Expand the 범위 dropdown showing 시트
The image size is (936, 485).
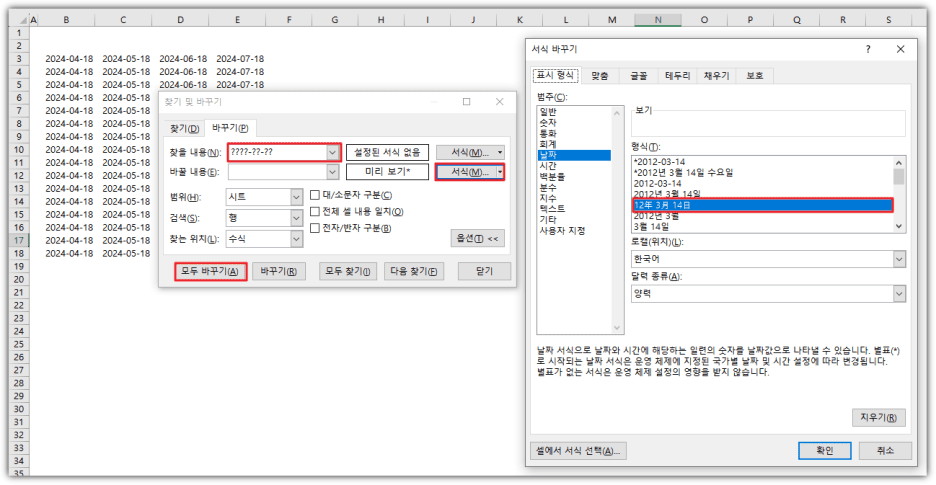[296, 197]
